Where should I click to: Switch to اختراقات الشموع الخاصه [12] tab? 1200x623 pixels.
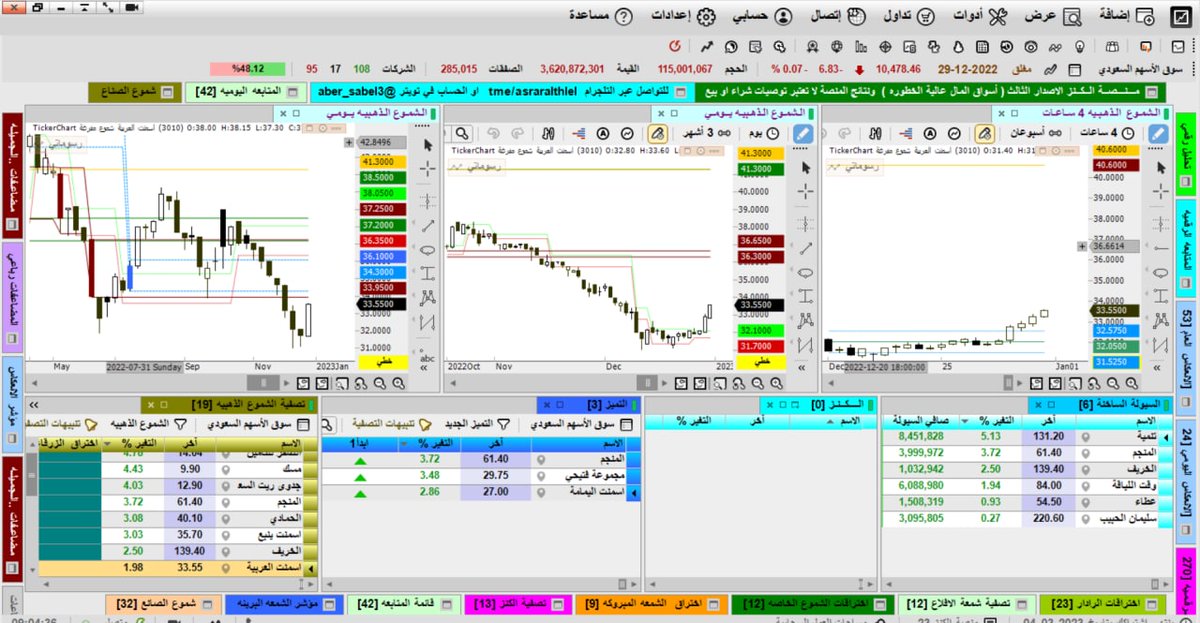point(811,604)
